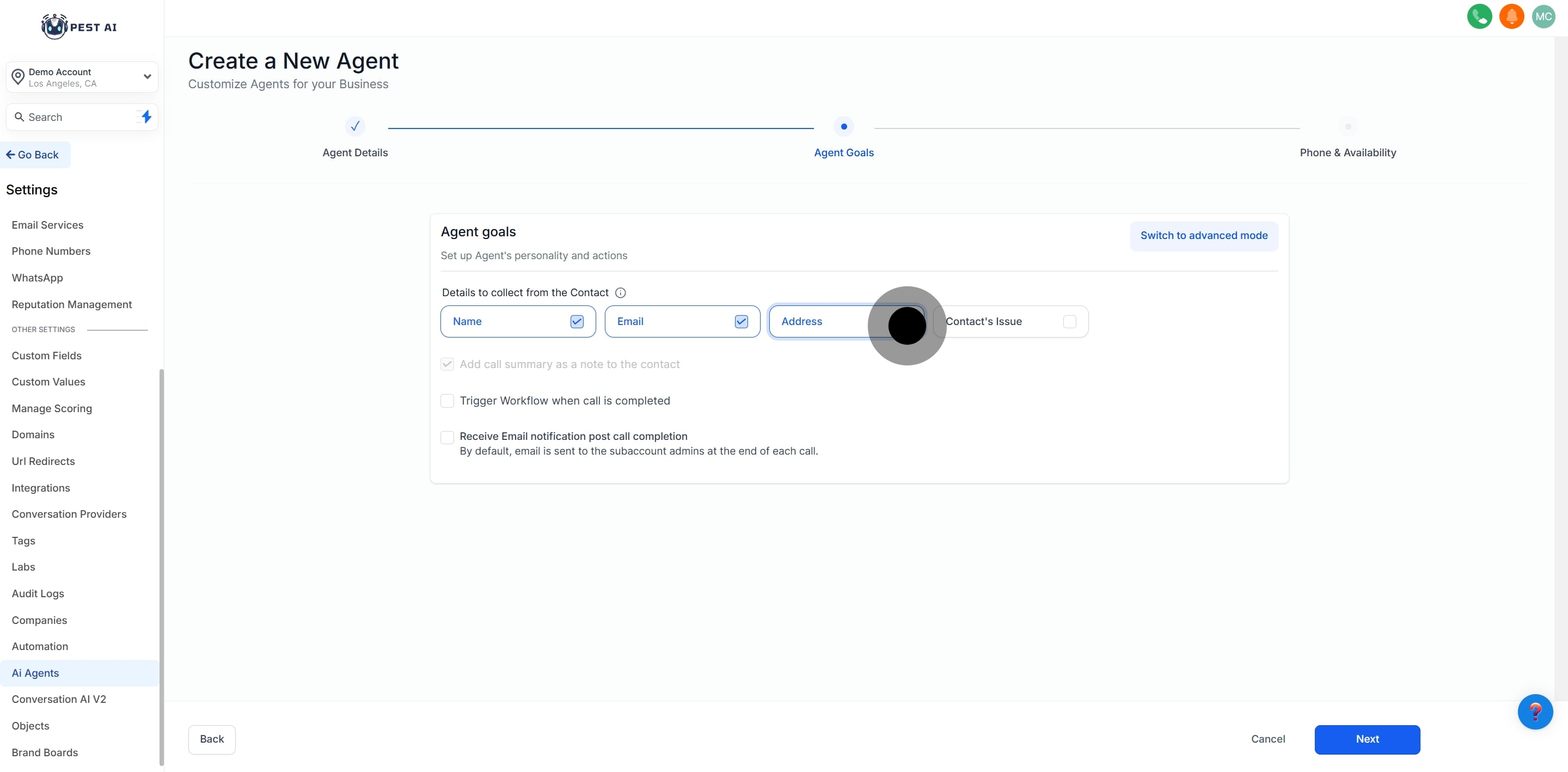Image resolution: width=1568 pixels, height=772 pixels.
Task: Click the Agent Details checkmark step
Action: [x=355, y=127]
